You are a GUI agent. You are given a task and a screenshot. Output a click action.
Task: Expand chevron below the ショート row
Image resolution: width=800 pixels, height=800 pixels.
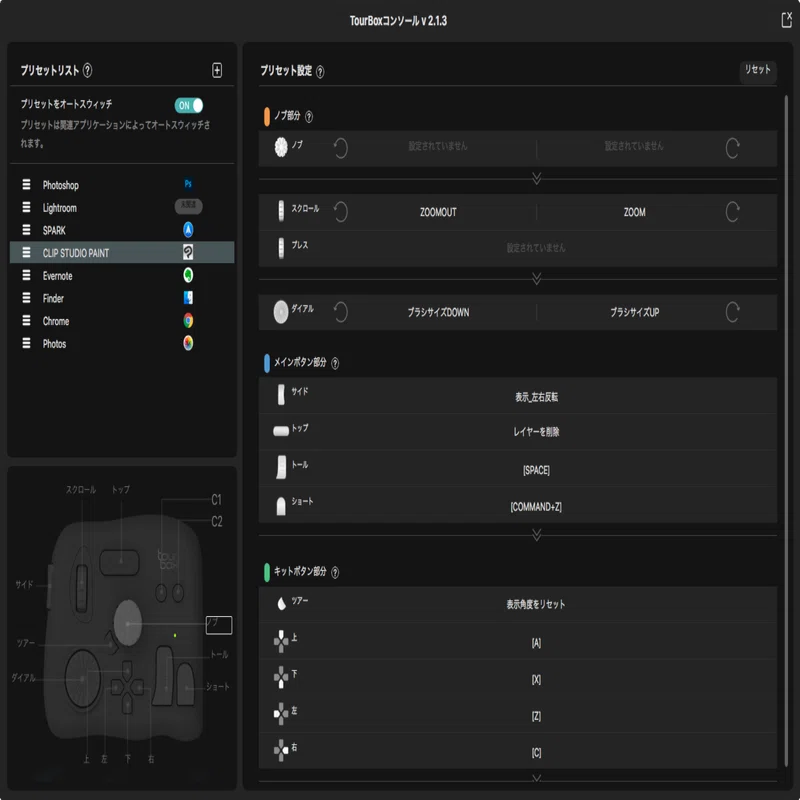(x=536, y=535)
